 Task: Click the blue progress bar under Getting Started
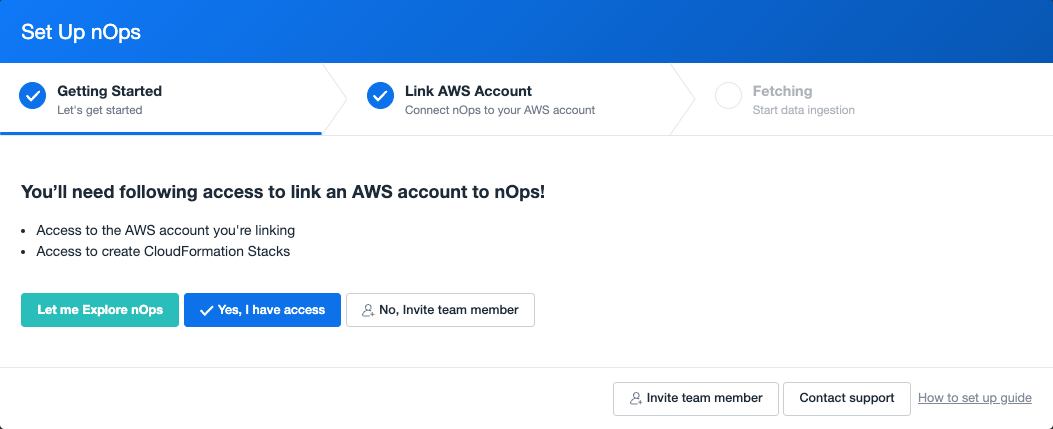click(161, 133)
